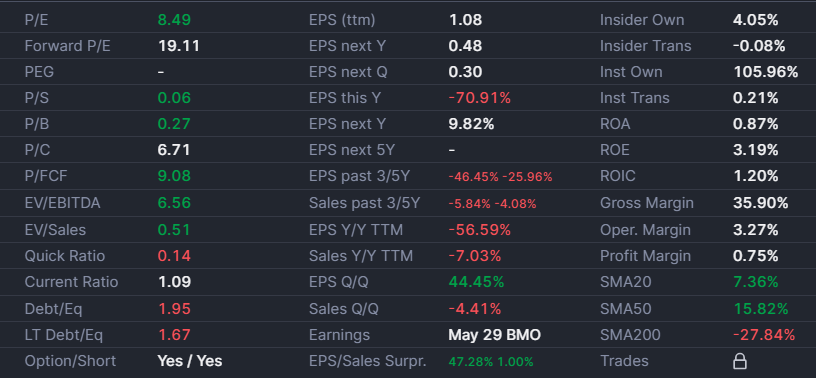816x378 pixels.
Task: Open the Gross Margin label
Action: (647, 203)
